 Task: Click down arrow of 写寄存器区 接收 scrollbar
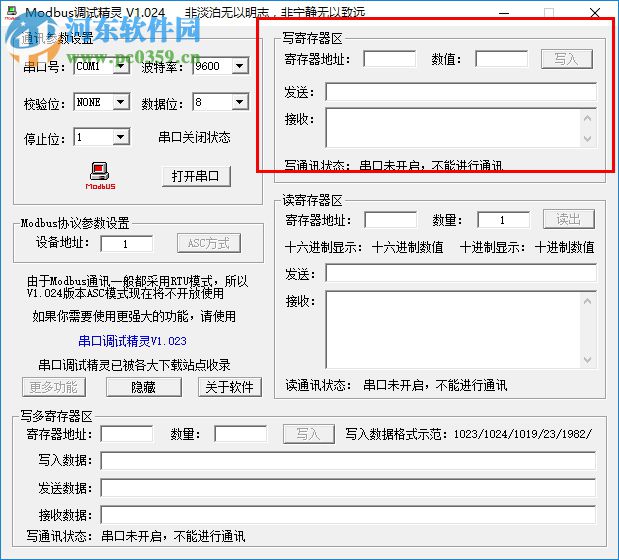point(587,139)
